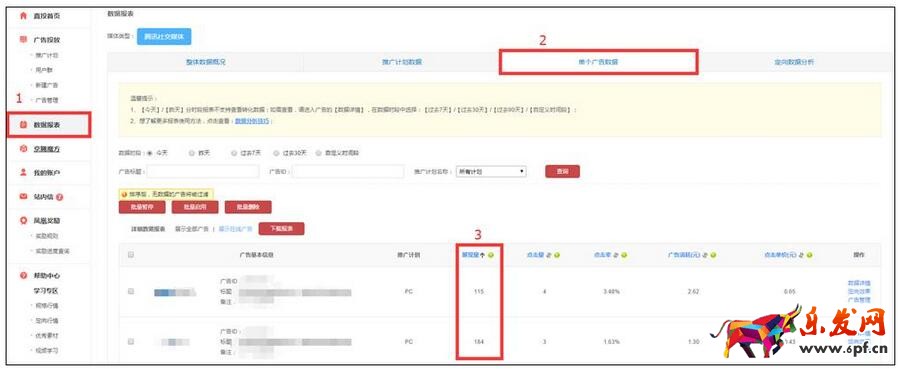Open the home page icon in the sidebar
The width and height of the screenshot is (898, 369).
[23, 16]
